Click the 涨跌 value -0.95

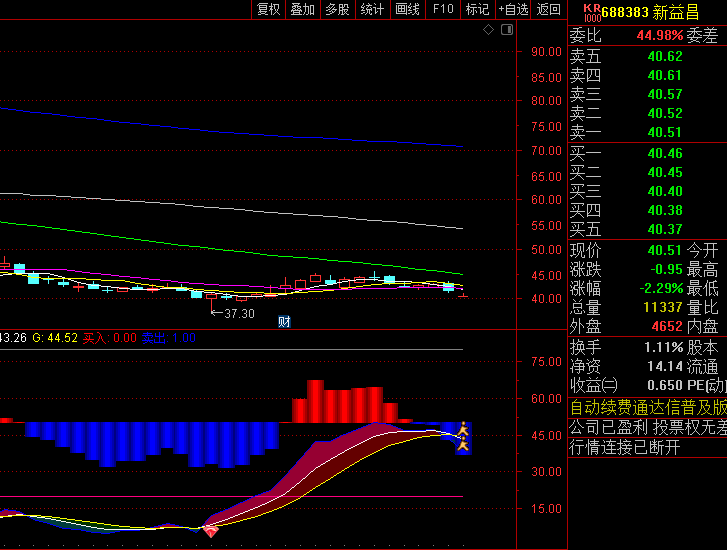[x=667, y=269]
